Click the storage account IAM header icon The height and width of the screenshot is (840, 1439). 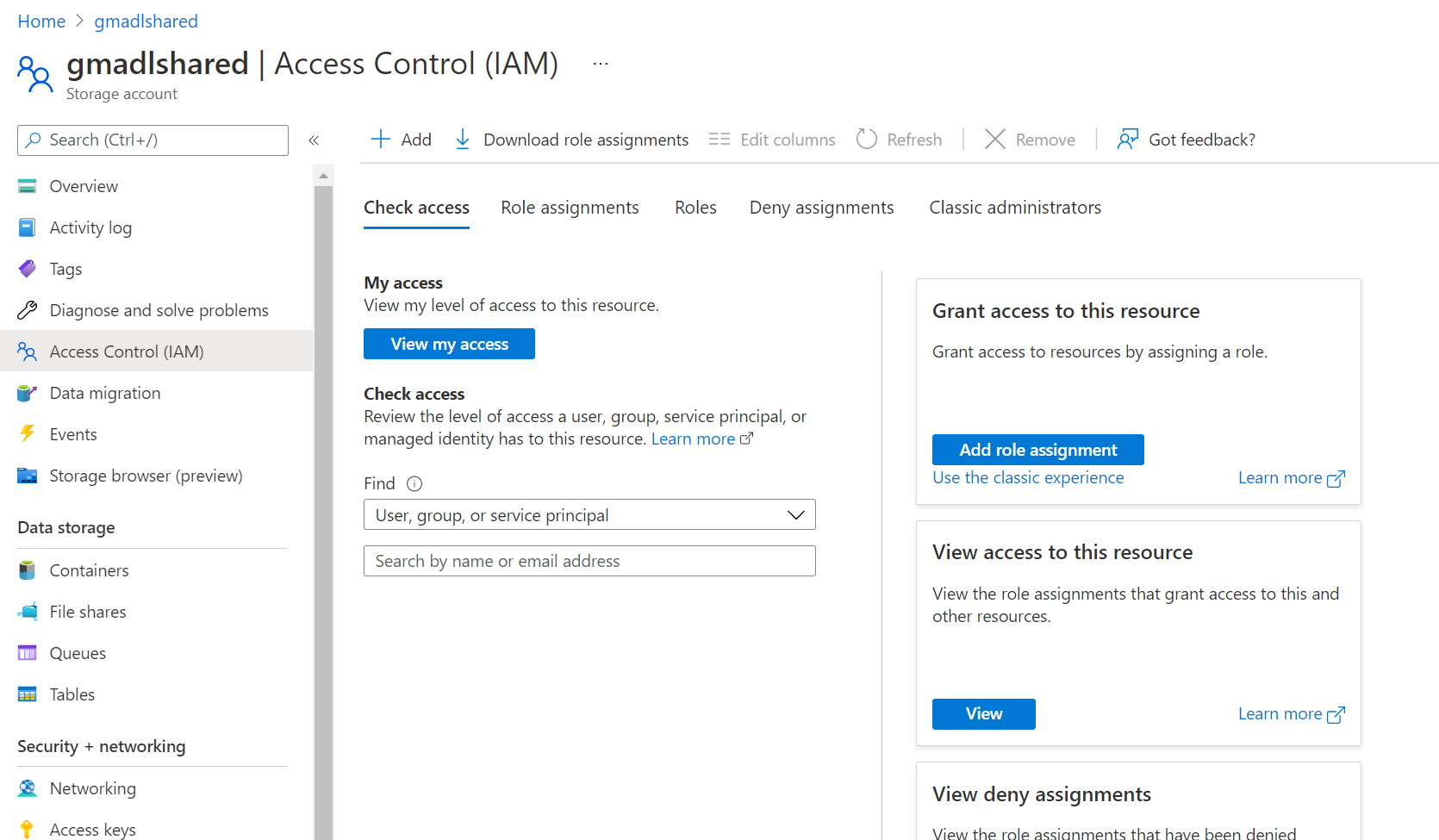tap(35, 74)
